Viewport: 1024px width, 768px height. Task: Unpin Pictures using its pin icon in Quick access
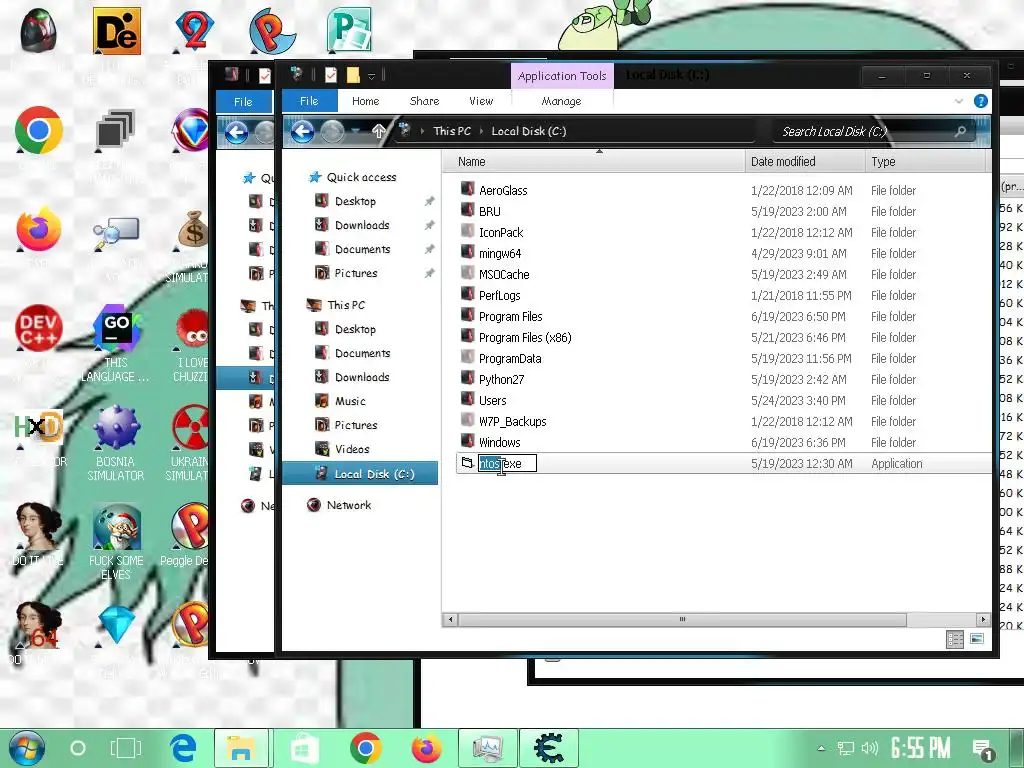coord(429,274)
